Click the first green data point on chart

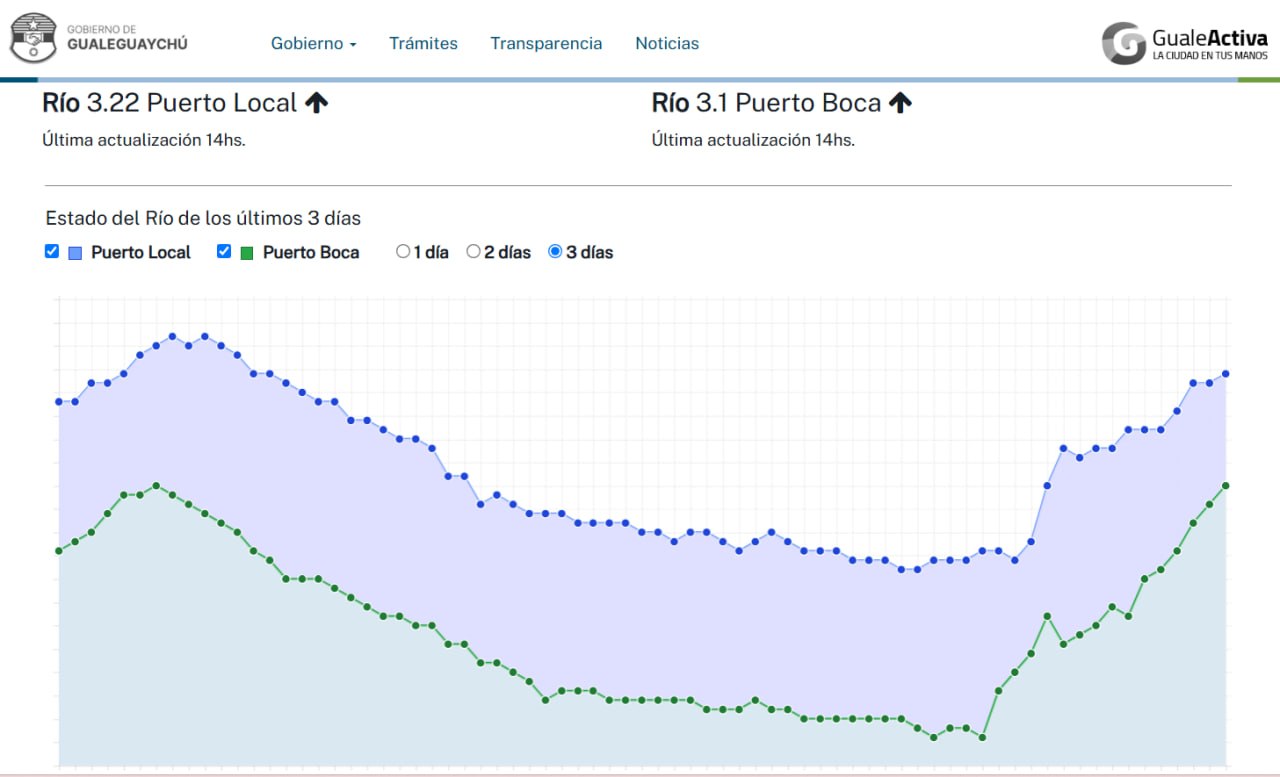click(x=59, y=551)
